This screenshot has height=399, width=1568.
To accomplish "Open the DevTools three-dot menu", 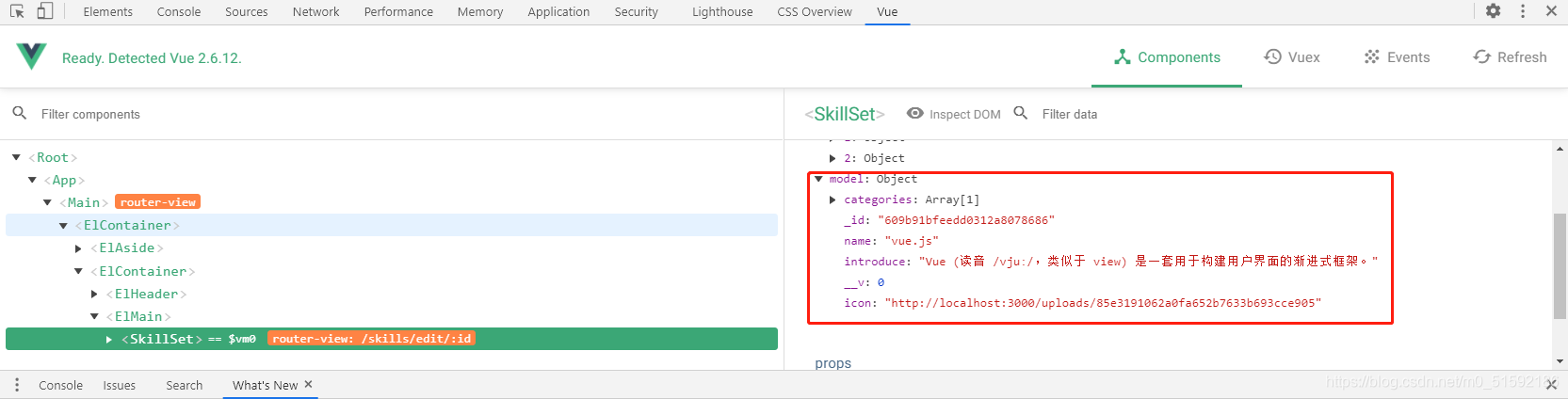I will (x=1523, y=11).
